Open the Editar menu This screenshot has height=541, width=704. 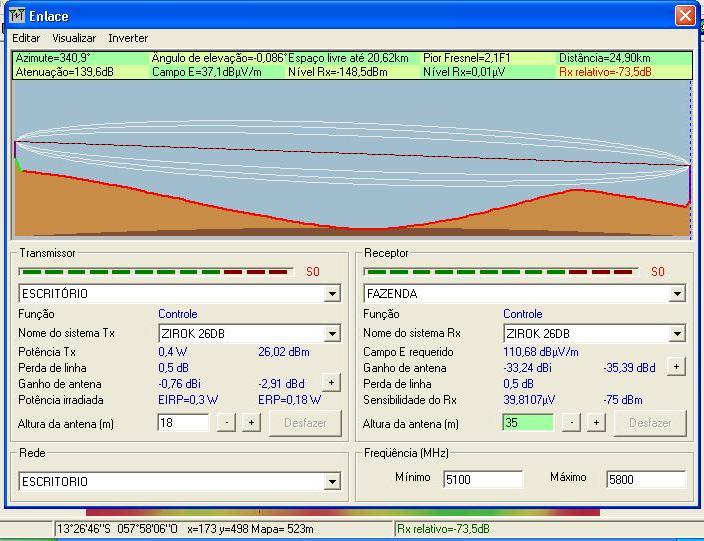coord(26,38)
